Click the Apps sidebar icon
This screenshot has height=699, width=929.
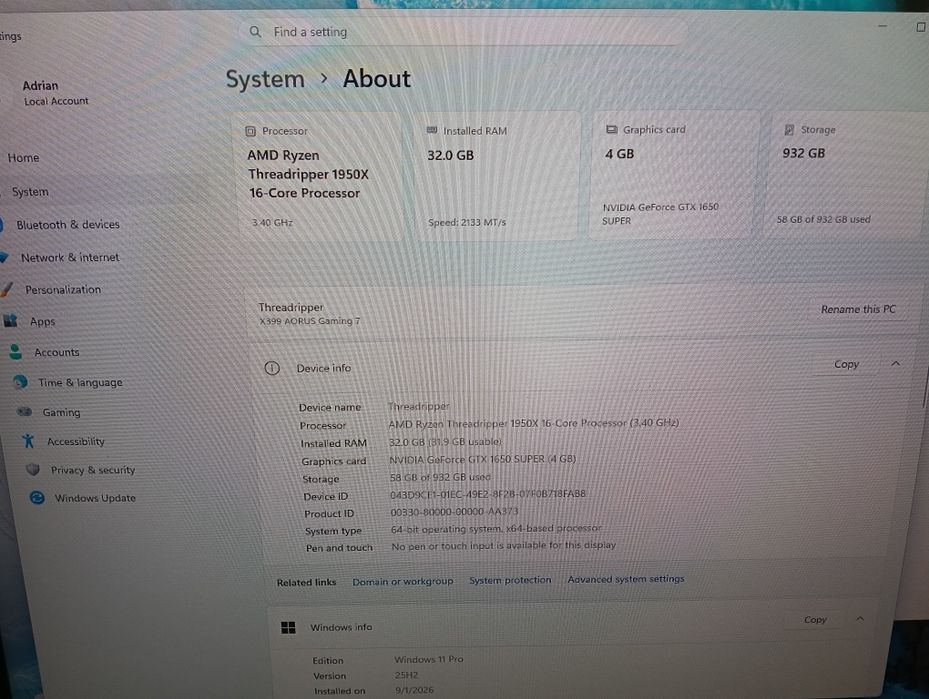[x=11, y=321]
